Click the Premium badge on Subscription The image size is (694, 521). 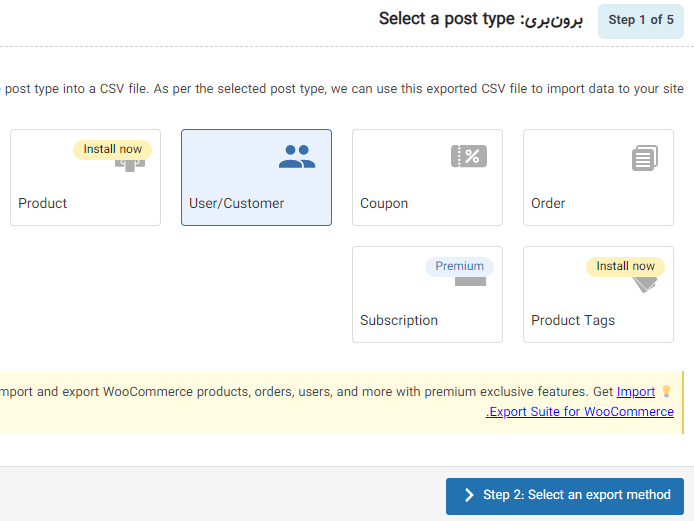[x=459, y=266]
